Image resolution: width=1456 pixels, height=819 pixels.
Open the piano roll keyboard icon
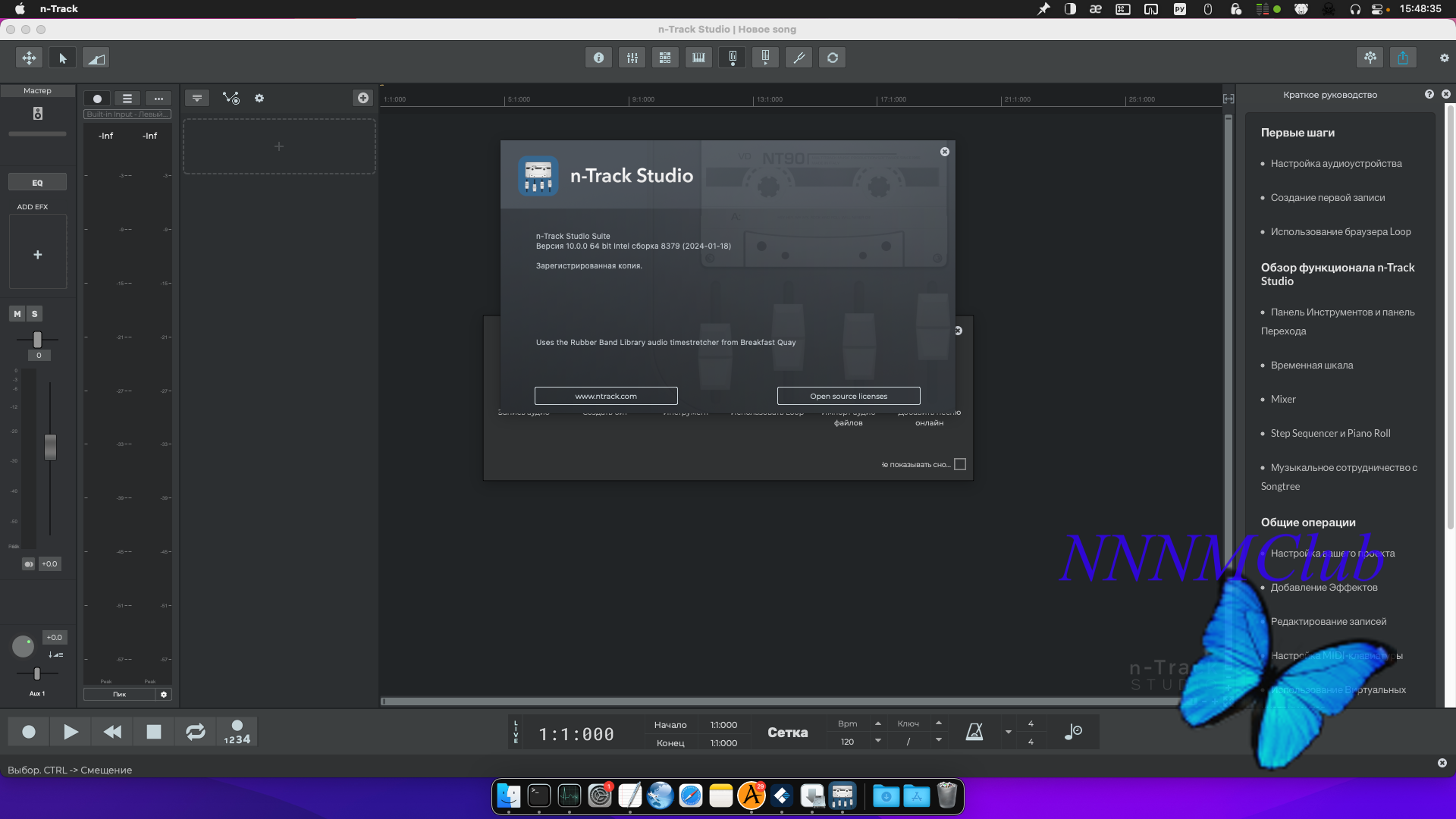tap(698, 58)
